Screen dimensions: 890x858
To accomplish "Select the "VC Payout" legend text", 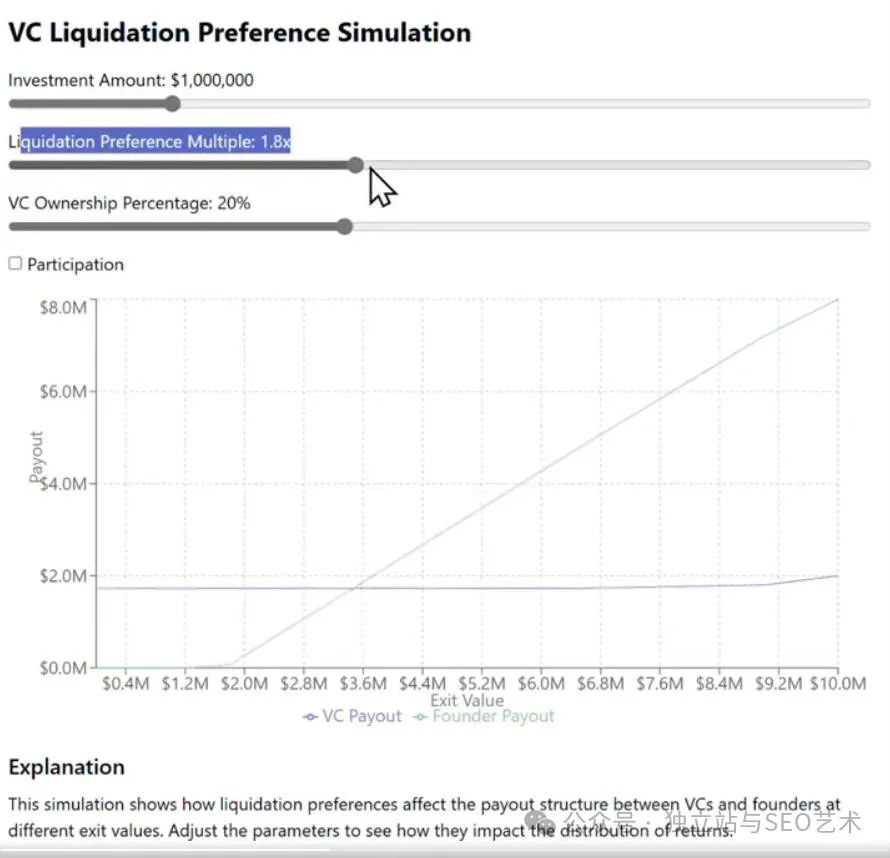I will (361, 717).
